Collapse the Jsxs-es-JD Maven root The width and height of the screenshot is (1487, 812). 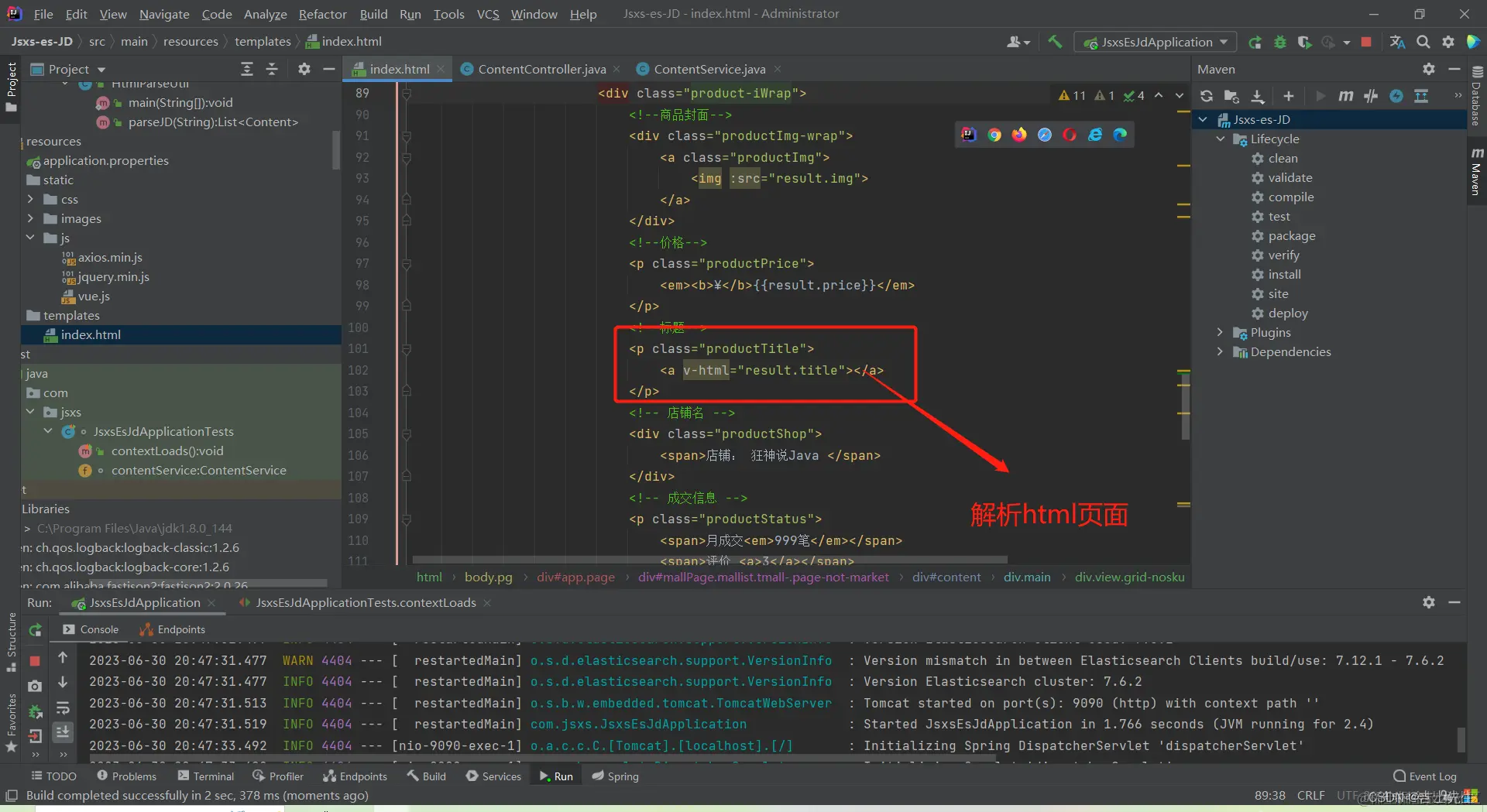[1203, 119]
